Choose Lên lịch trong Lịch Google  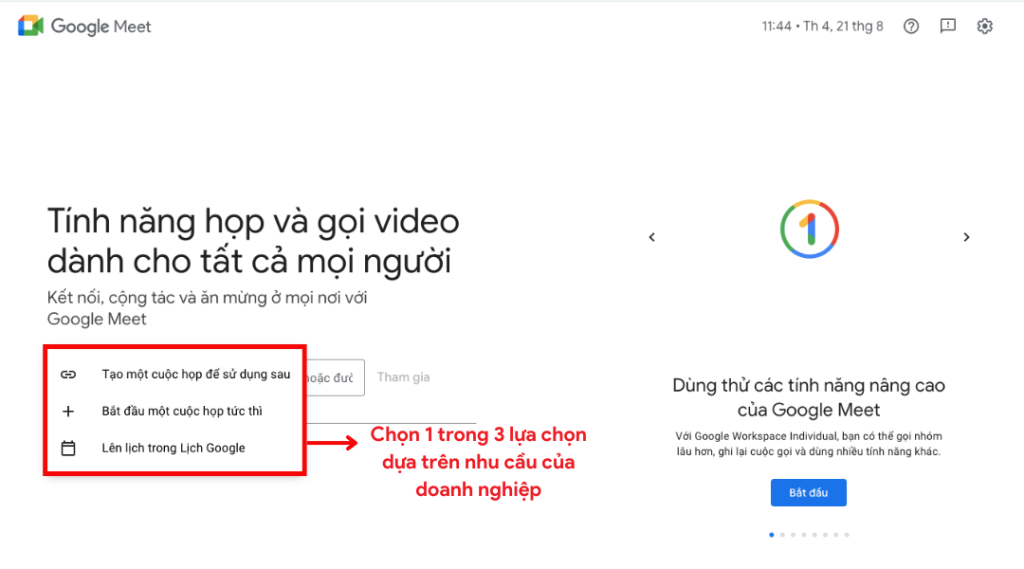tap(174, 448)
